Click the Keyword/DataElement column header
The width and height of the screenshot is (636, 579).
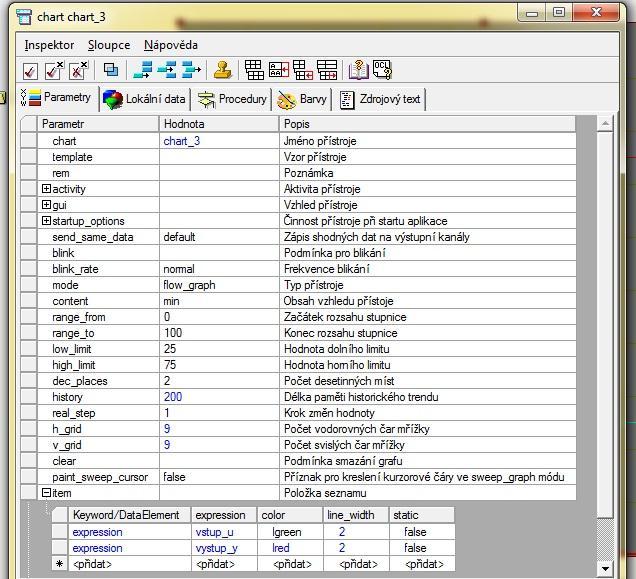coord(129,515)
